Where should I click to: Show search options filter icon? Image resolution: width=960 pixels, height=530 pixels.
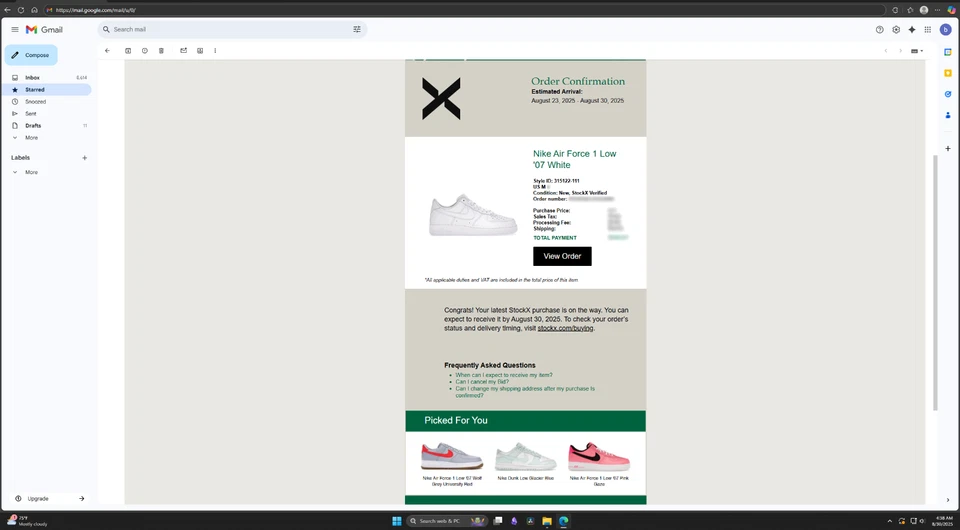point(357,29)
